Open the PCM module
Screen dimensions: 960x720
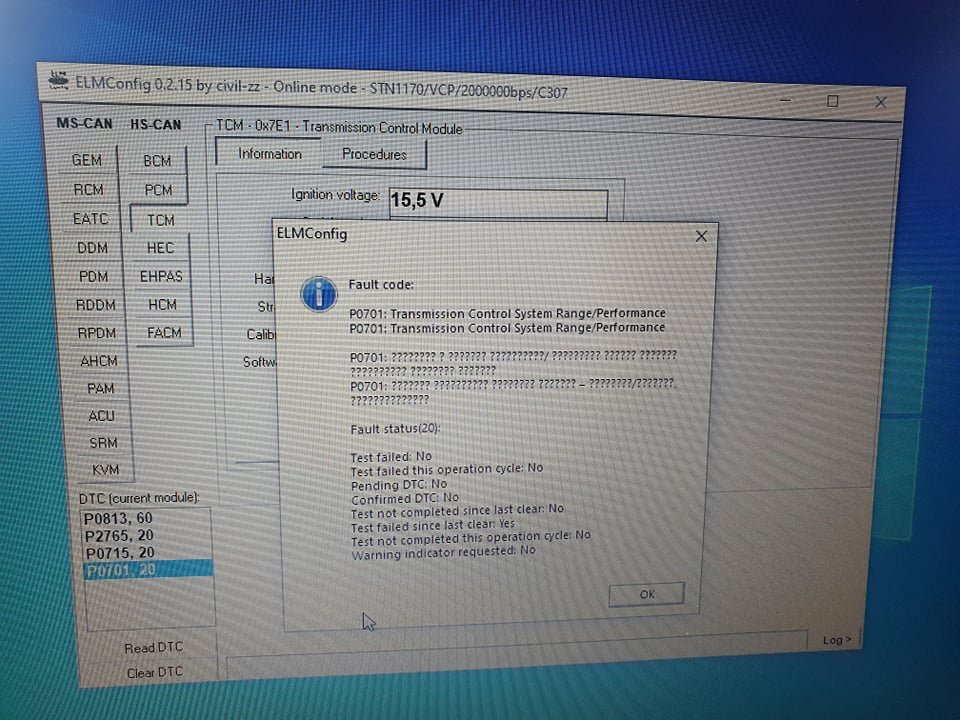(x=158, y=190)
